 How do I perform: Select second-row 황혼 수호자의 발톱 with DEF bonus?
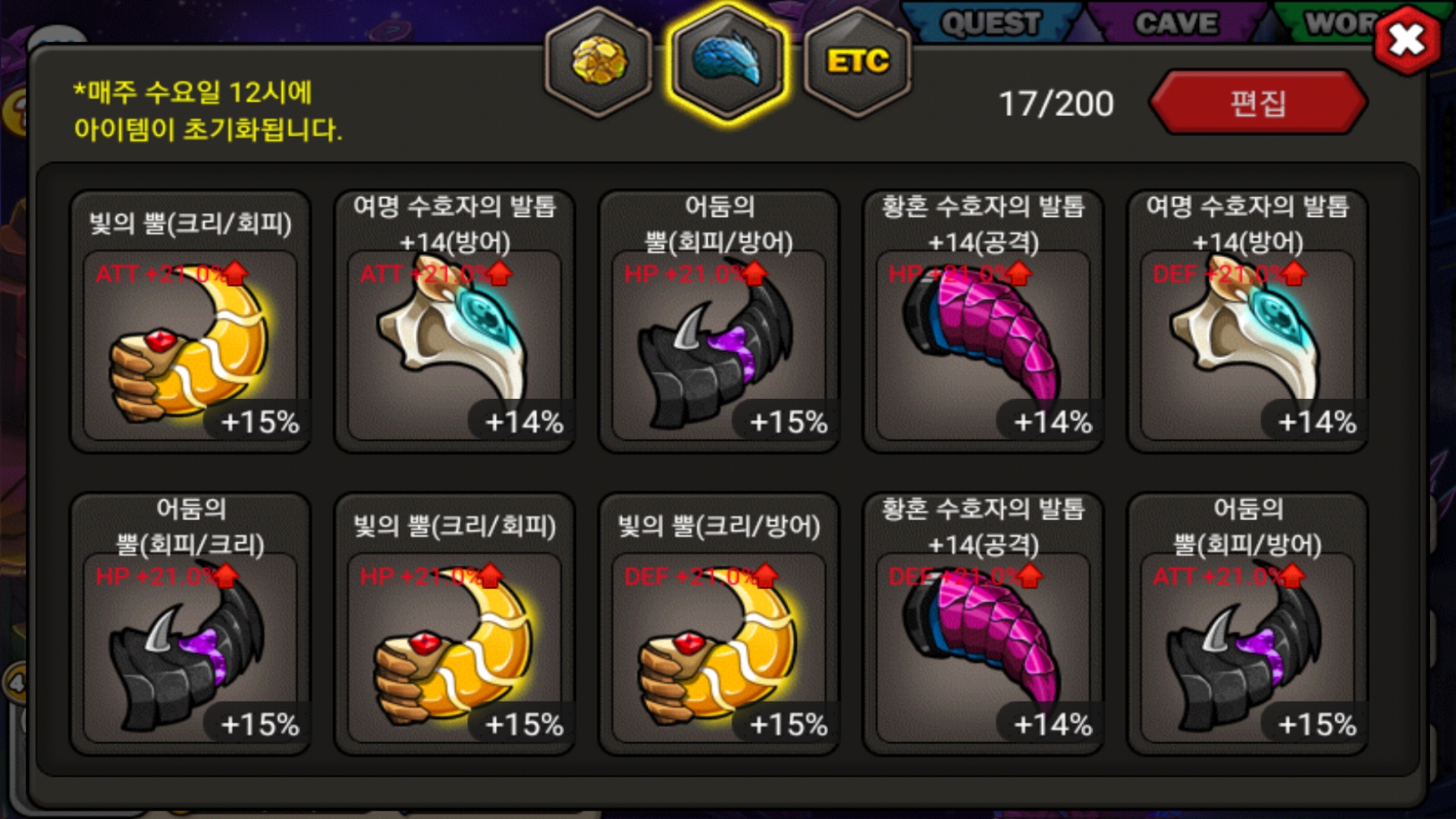(x=983, y=624)
